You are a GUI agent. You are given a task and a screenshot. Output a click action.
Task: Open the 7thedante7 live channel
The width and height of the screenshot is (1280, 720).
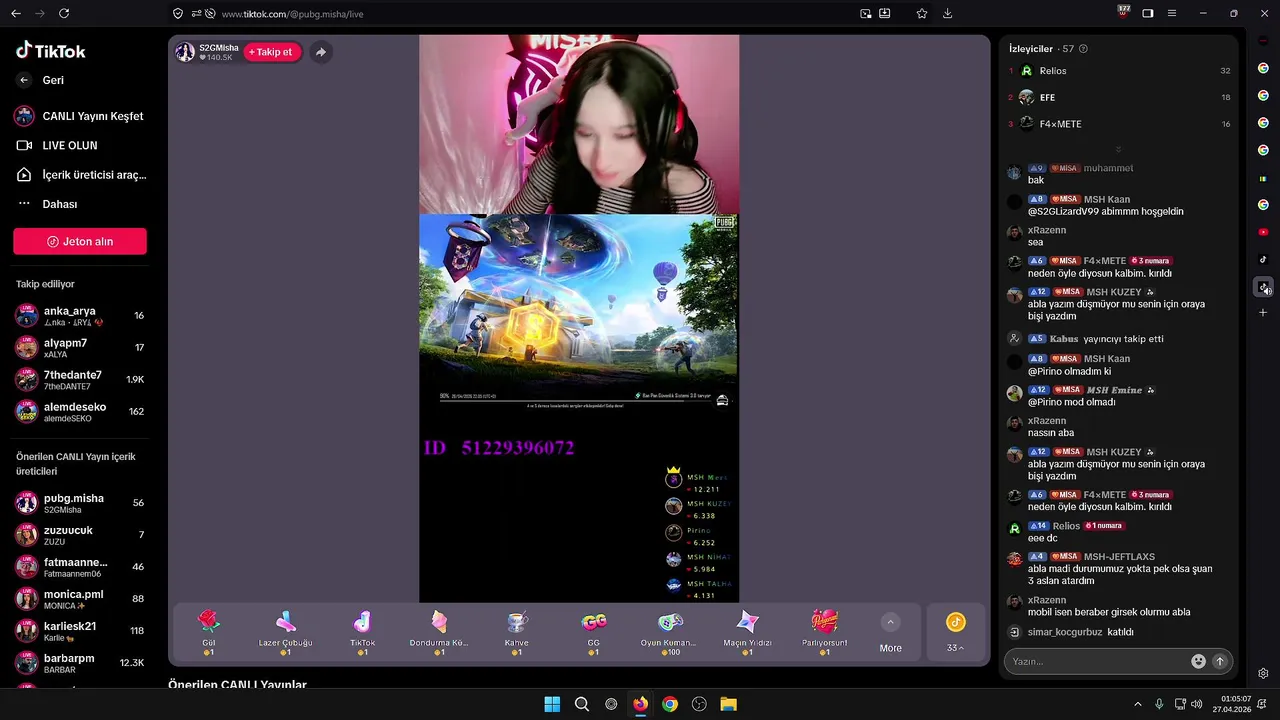80,380
